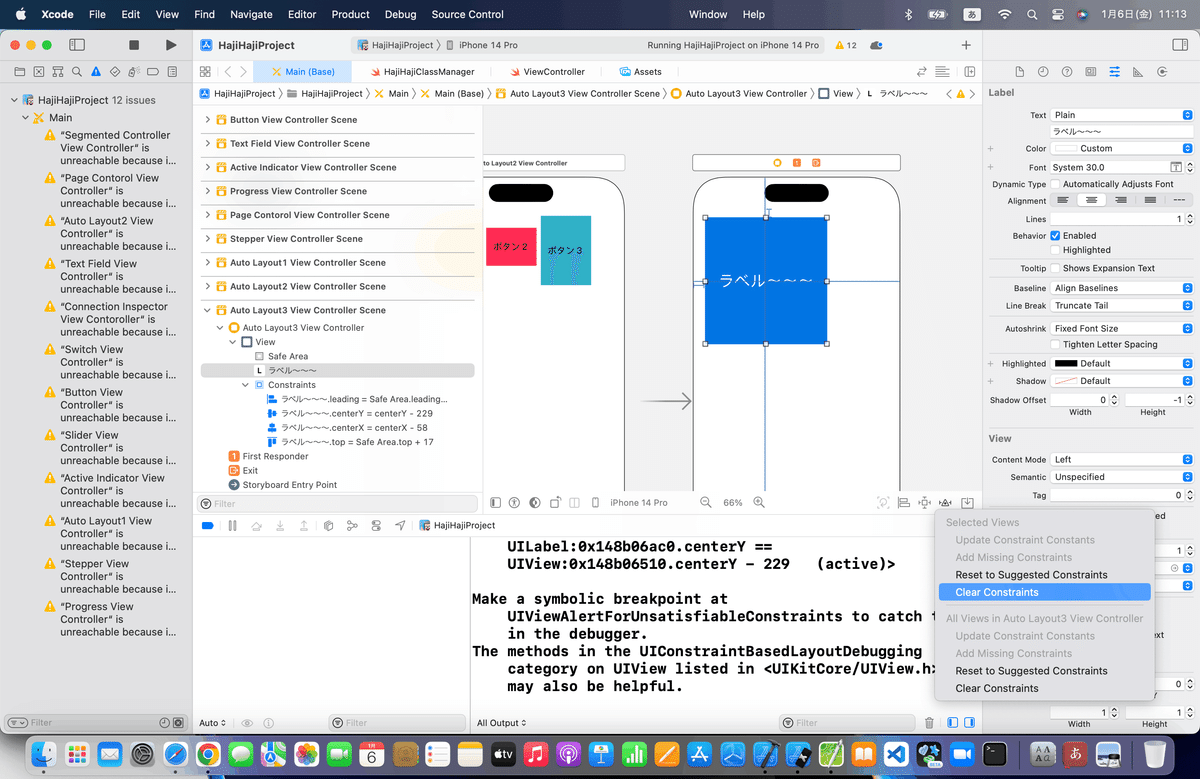
Task: Run the project with Play button
Action: tap(171, 45)
